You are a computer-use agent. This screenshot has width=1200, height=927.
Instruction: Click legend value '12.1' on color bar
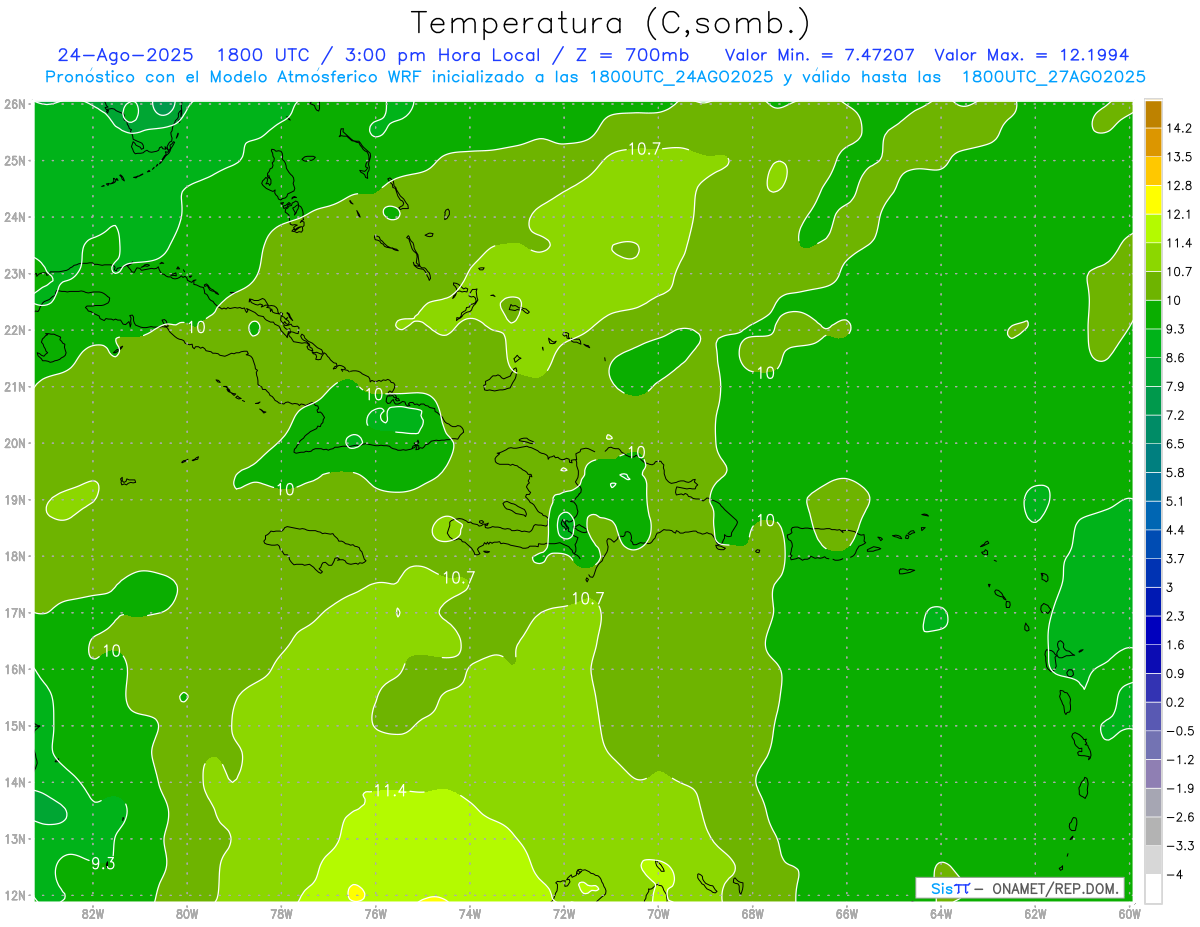click(1177, 214)
